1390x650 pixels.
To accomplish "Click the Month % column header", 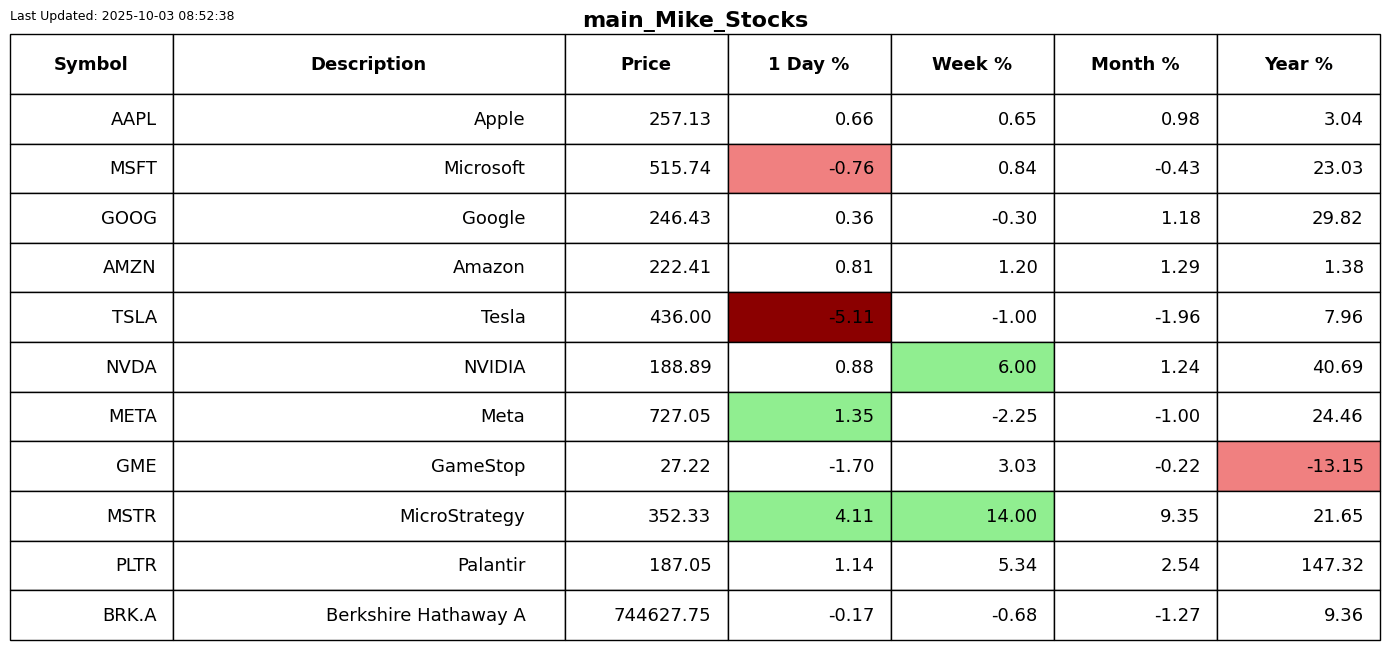I will coord(1135,64).
